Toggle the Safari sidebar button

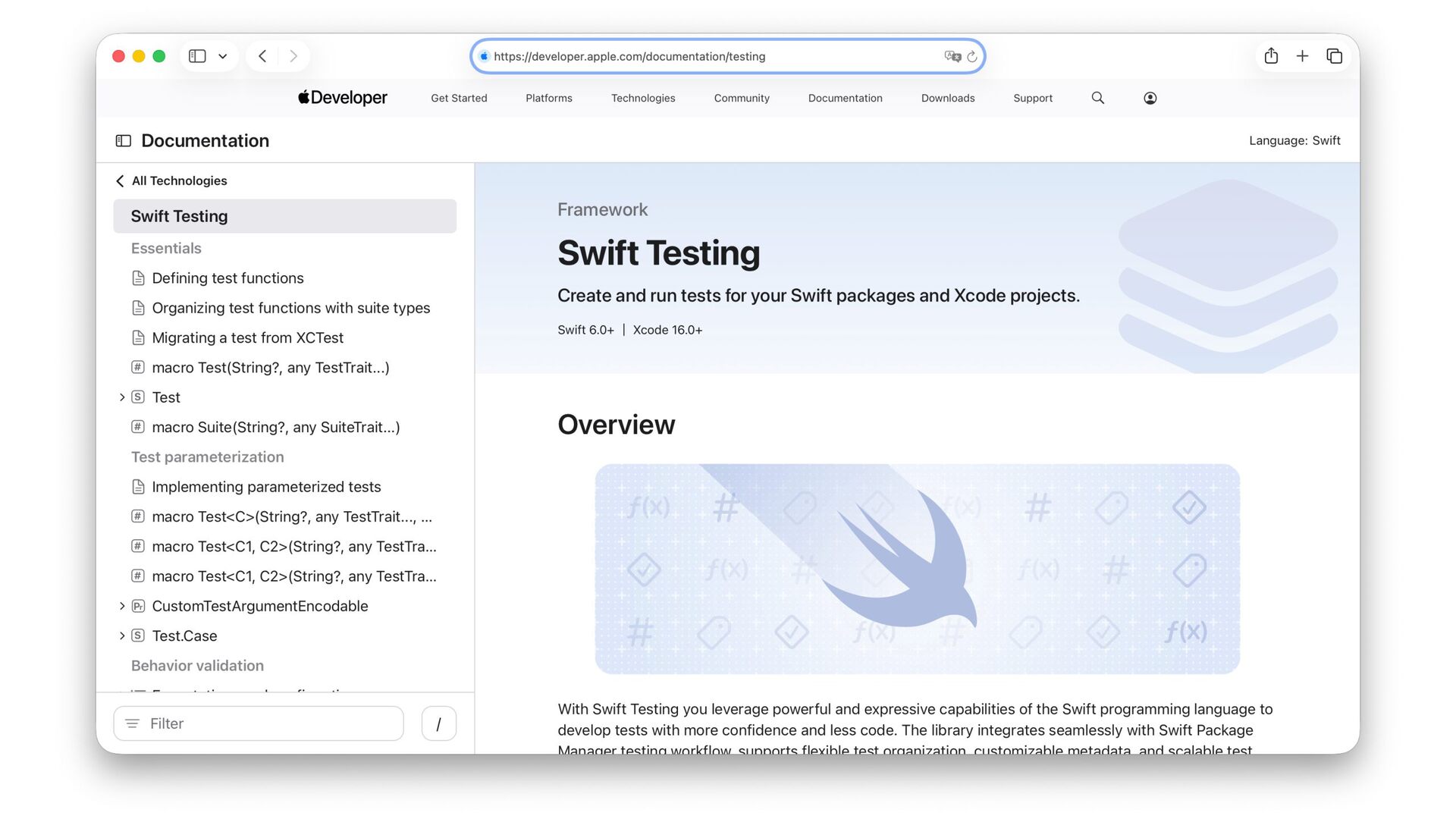pos(197,56)
